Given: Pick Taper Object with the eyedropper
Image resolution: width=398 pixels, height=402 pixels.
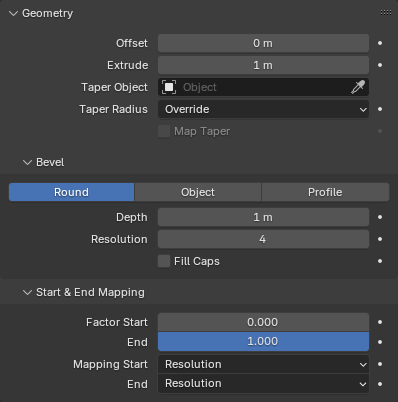Looking at the screenshot, I should 358,87.
